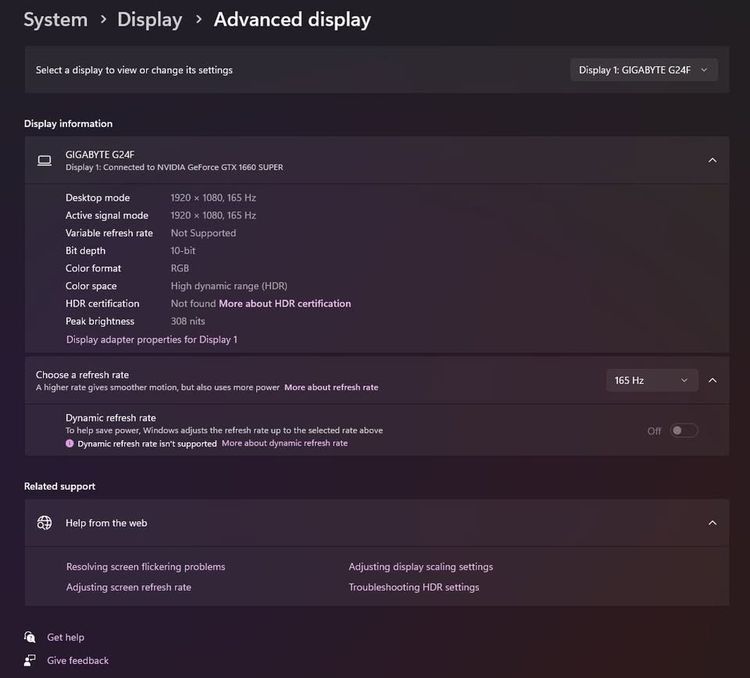
Task: Open Display adapter properties for Display 1
Action: (152, 340)
